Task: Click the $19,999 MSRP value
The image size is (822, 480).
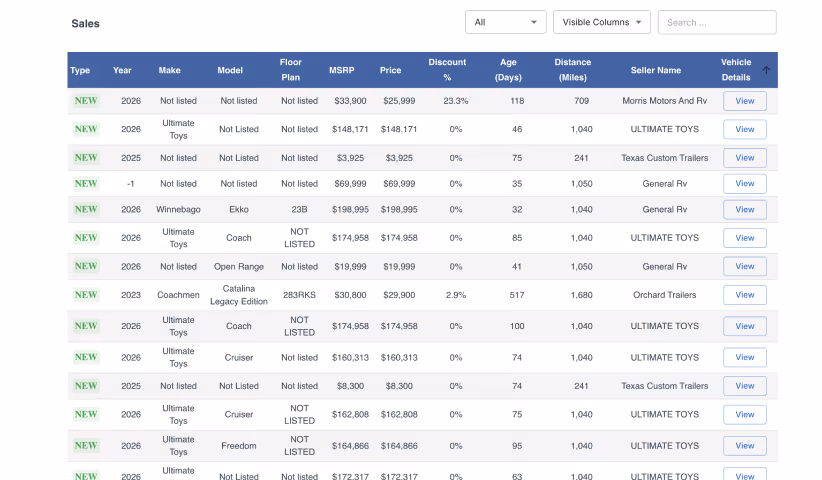Action: tap(350, 266)
